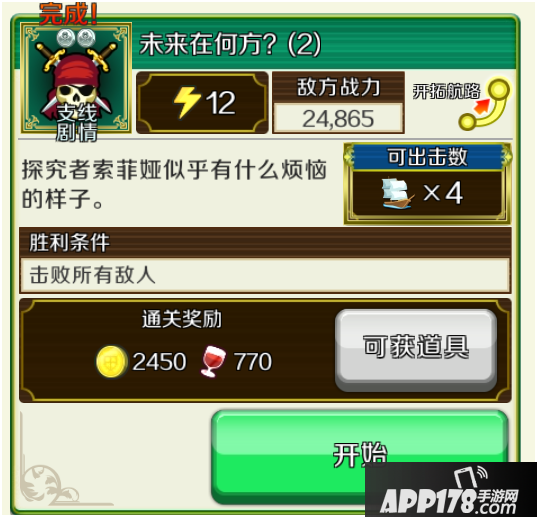Tap the 可出击数 sortie count header
Screen dimensions: 537x517
(x=427, y=157)
